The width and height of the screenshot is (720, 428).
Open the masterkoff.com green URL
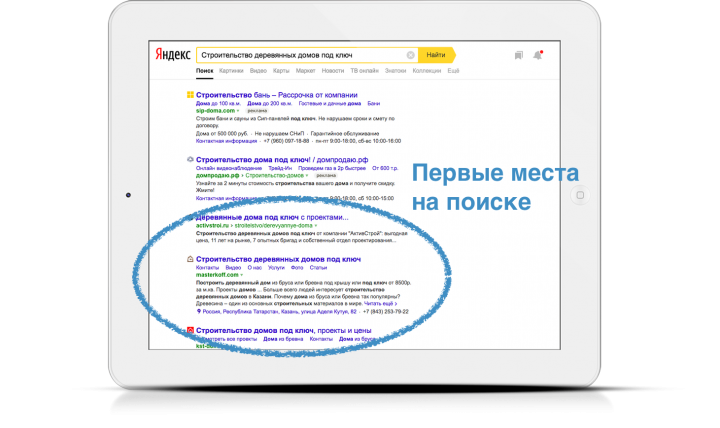217,275
